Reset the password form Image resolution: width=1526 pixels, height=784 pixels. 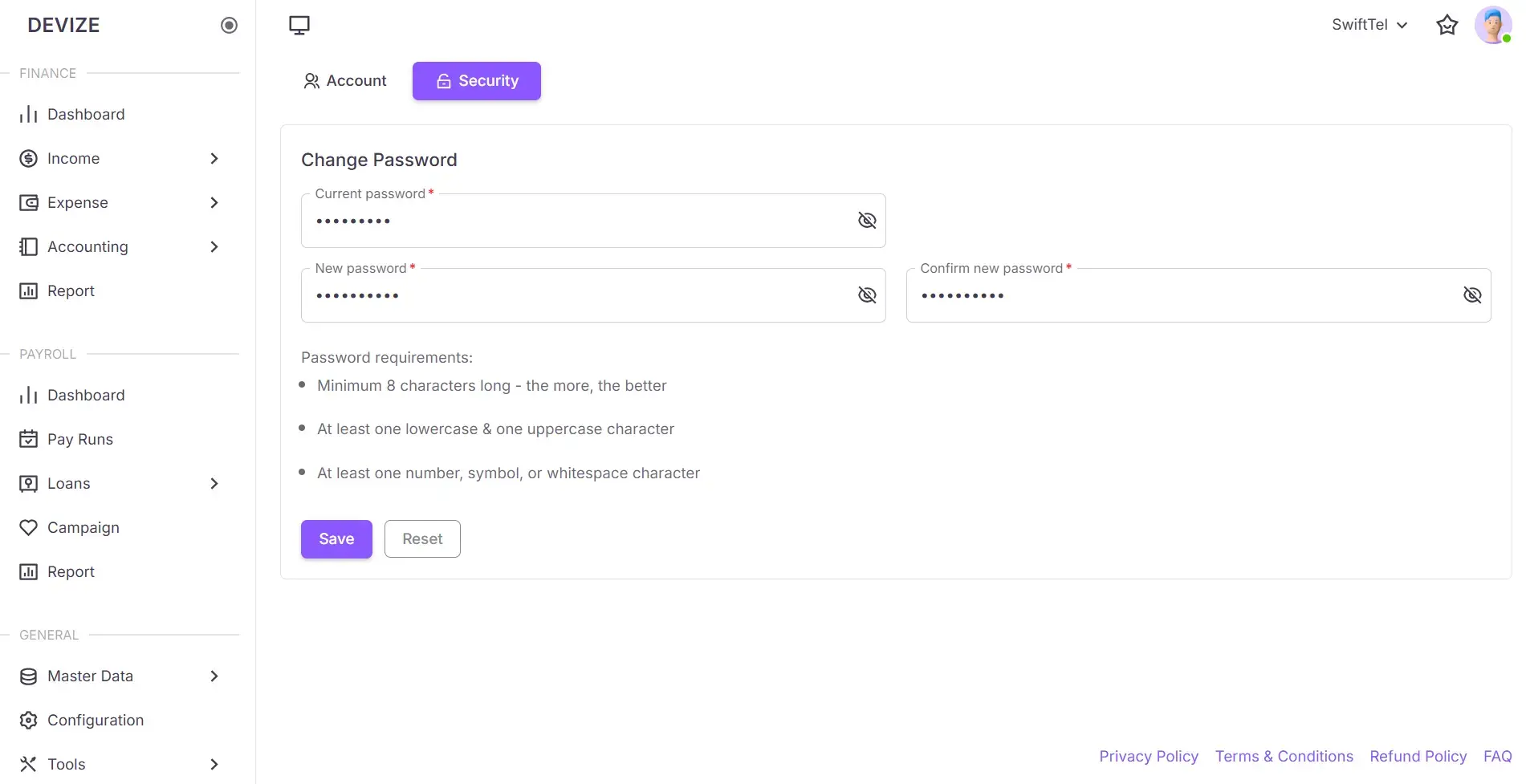(x=422, y=539)
